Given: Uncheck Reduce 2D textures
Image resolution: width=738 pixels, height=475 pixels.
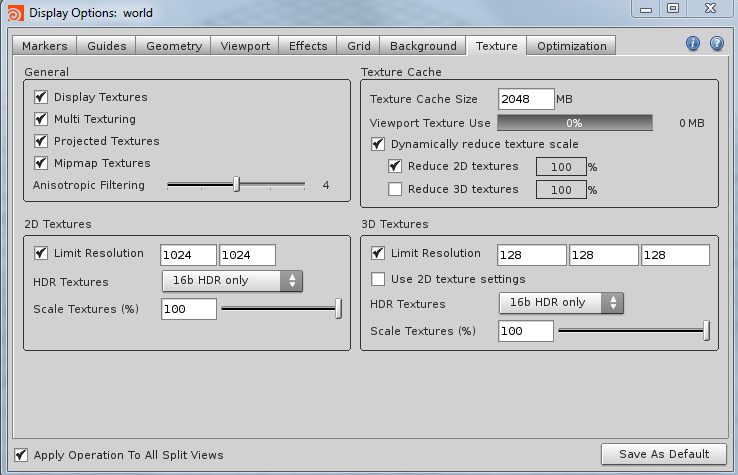Looking at the screenshot, I should coord(395,166).
